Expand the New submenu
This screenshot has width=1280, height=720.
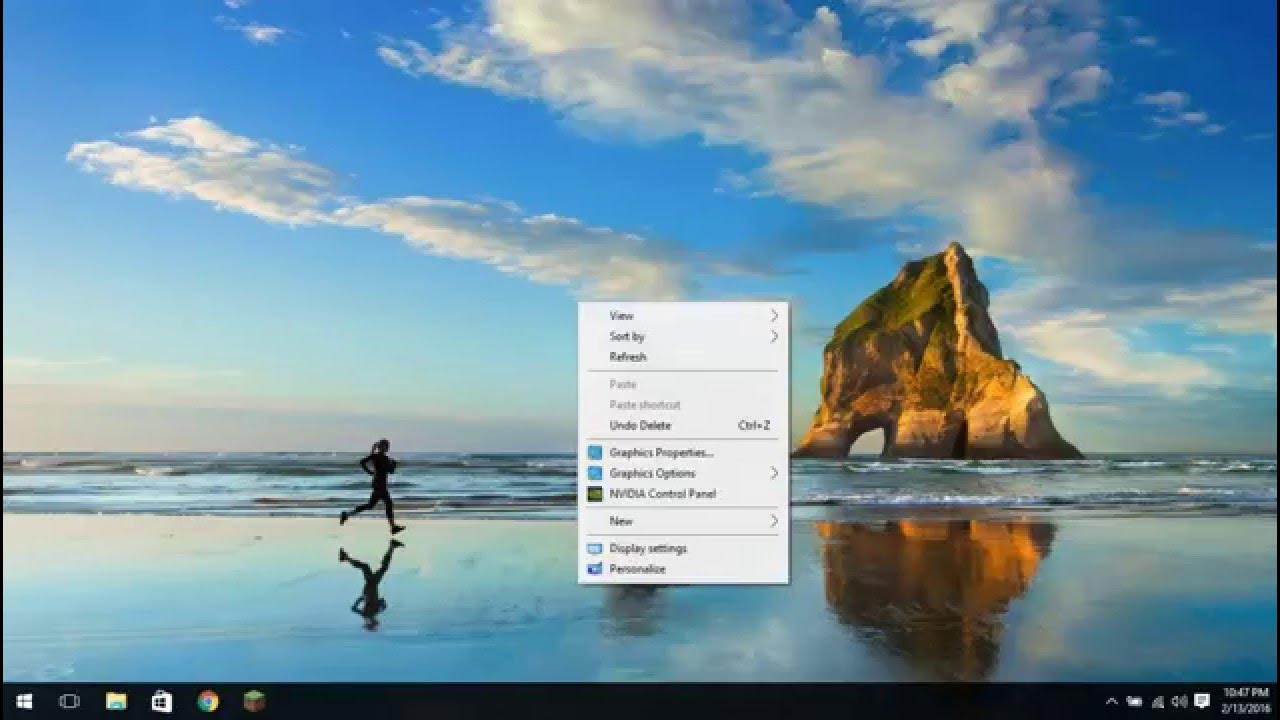tap(683, 521)
